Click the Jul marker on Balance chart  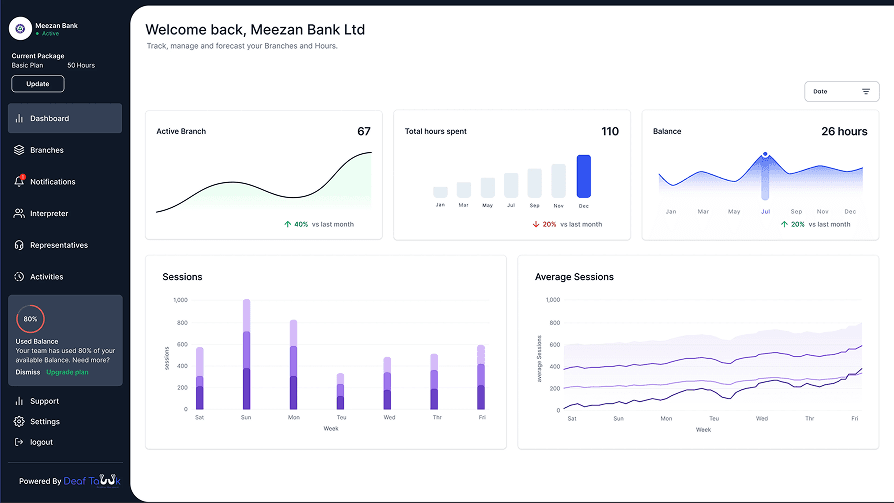pos(765,155)
